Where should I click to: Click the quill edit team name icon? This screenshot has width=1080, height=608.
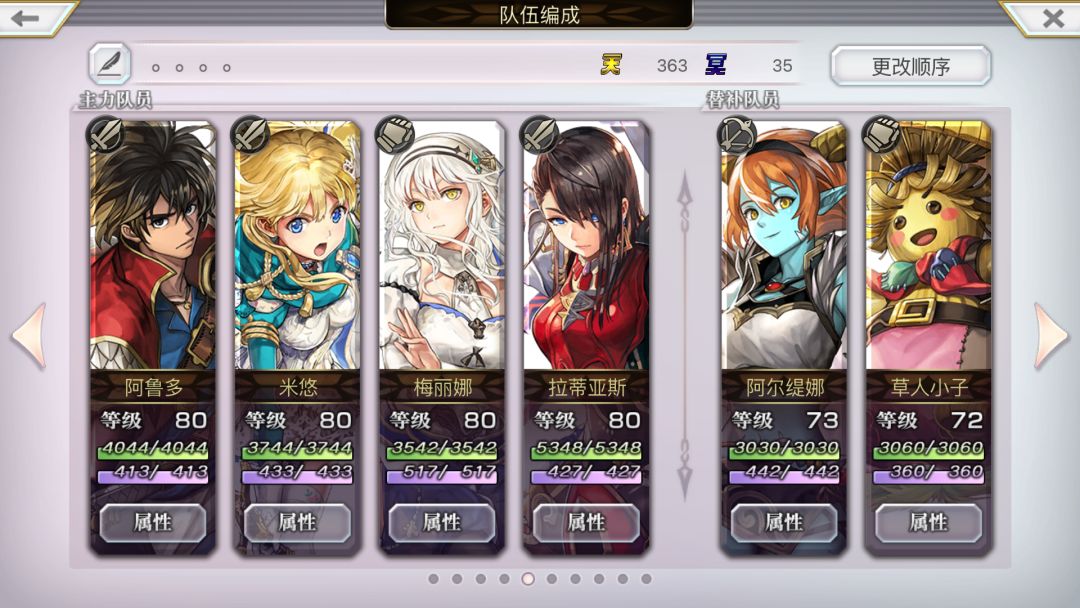110,64
